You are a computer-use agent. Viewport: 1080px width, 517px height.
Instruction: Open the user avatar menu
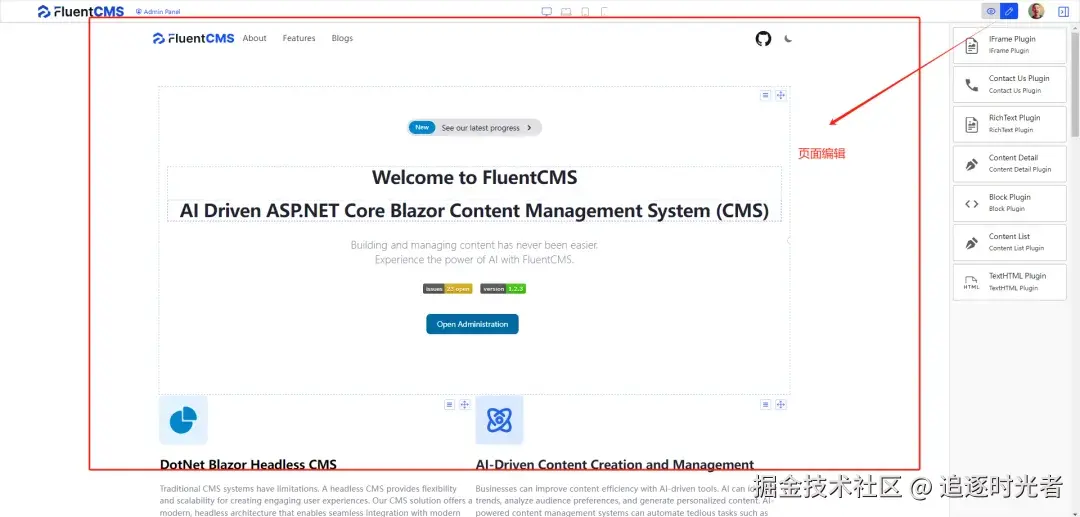pyautogui.click(x=1036, y=11)
